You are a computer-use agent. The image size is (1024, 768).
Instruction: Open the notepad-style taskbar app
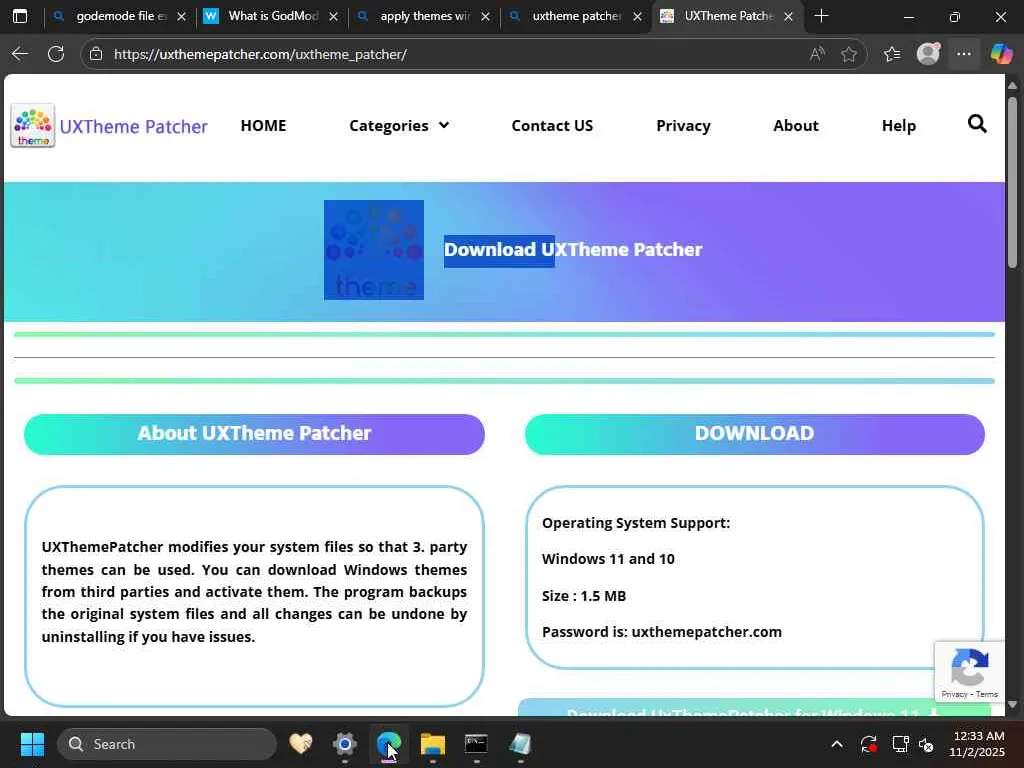click(x=520, y=744)
